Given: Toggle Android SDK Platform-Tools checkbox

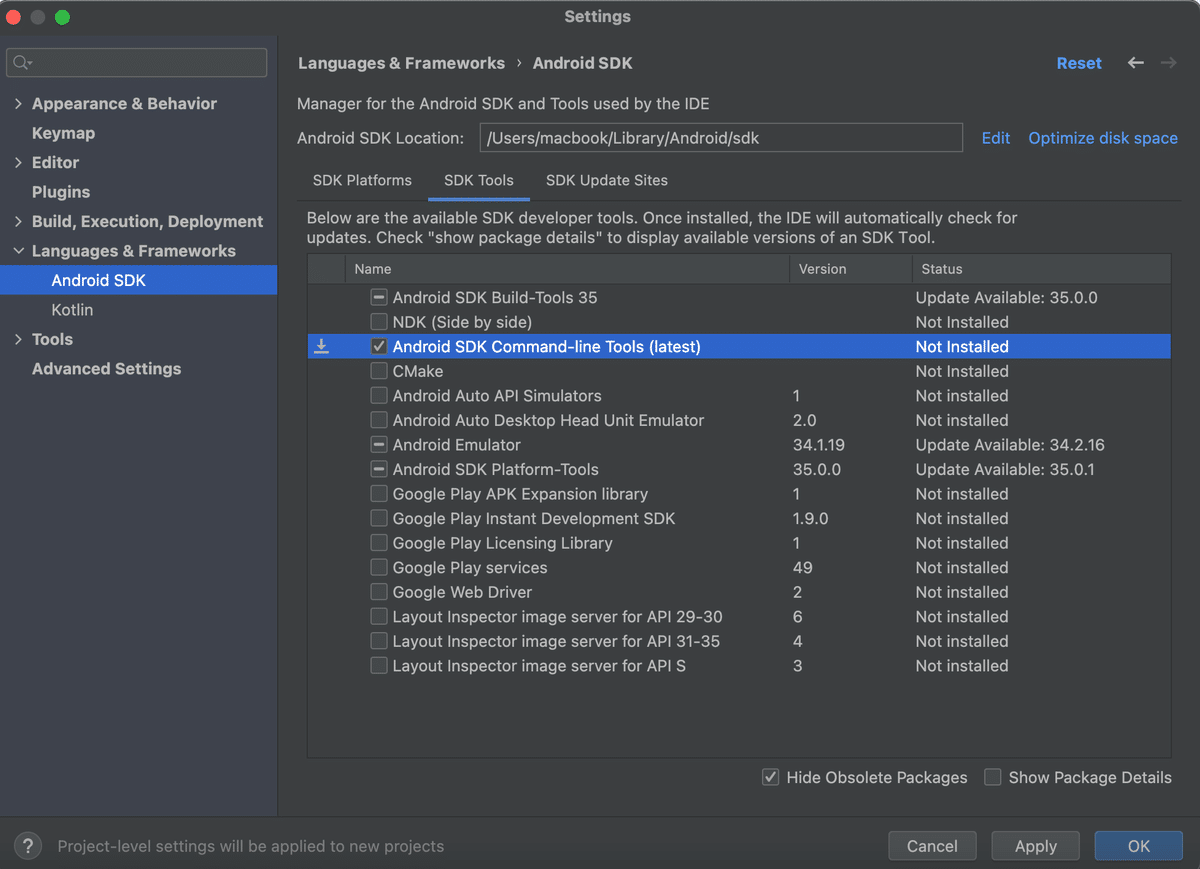Looking at the screenshot, I should (379, 469).
